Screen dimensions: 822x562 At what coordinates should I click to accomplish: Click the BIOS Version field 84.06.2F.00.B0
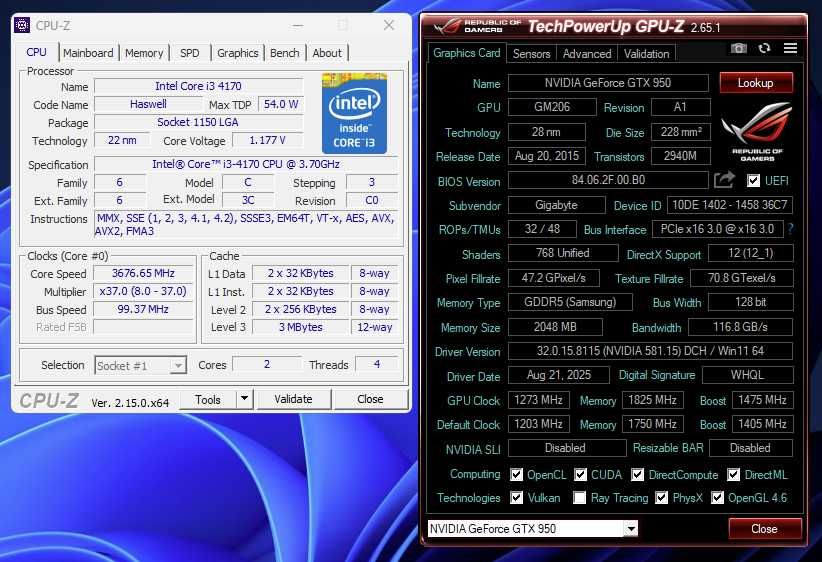tap(608, 180)
